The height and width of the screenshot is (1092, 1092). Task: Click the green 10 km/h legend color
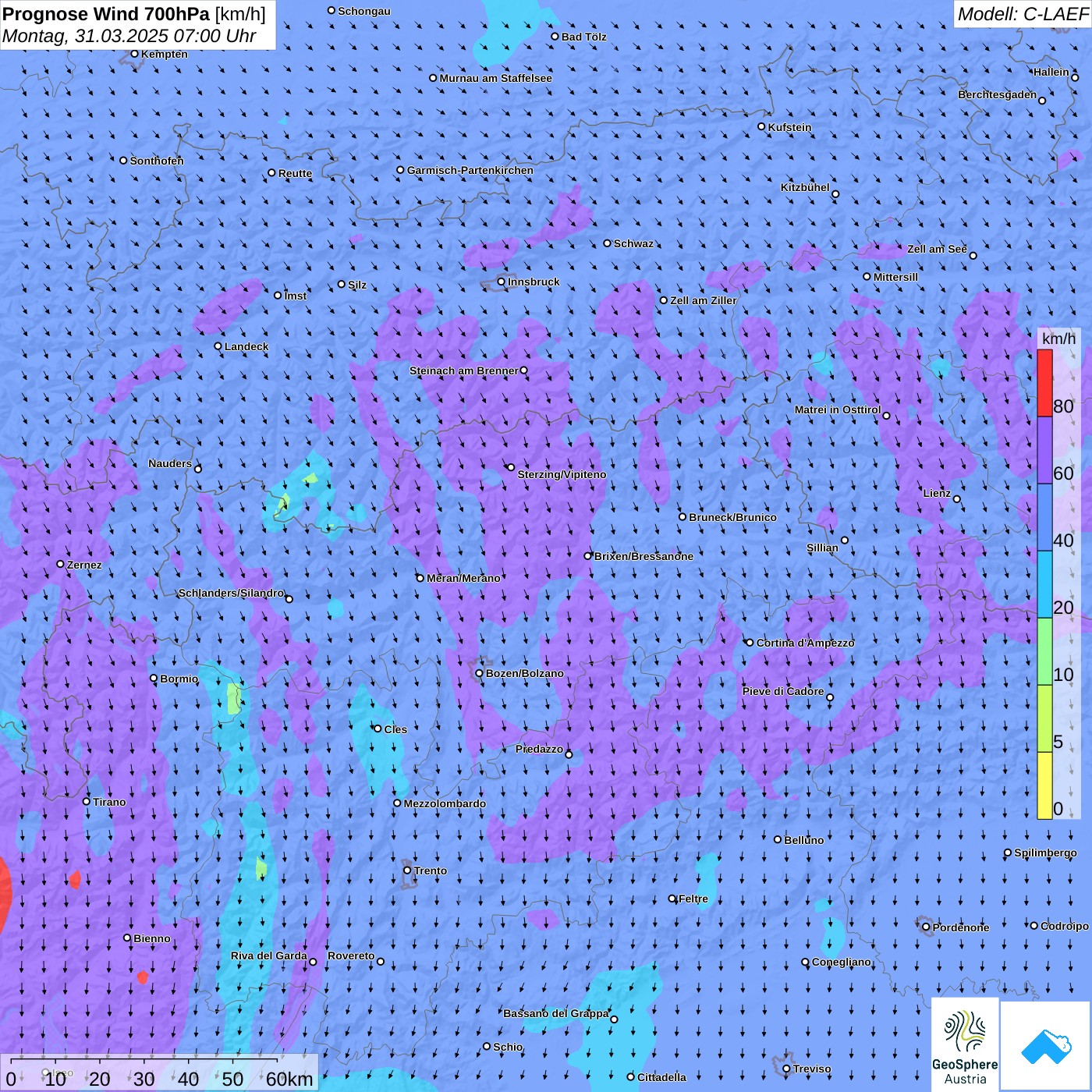coord(1044,652)
